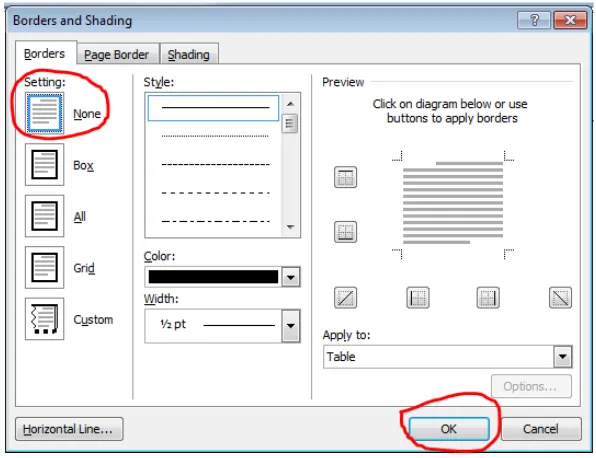The height and width of the screenshot is (458, 596).
Task: Choose the solid line style
Action: click(x=213, y=108)
